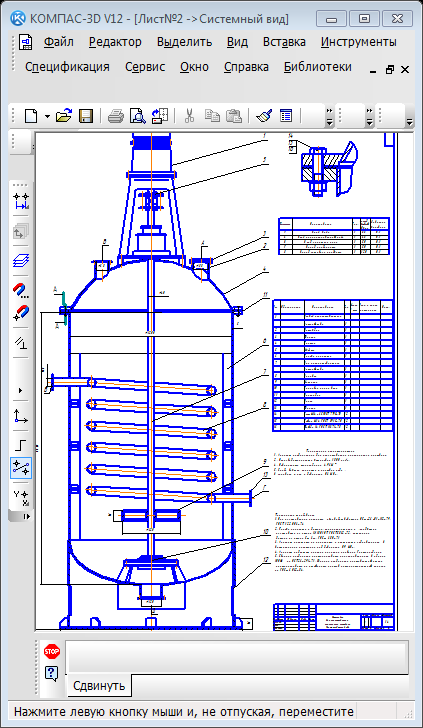Open the layers manager with the blue layers icon
This screenshot has width=423, height=728.
point(21,260)
